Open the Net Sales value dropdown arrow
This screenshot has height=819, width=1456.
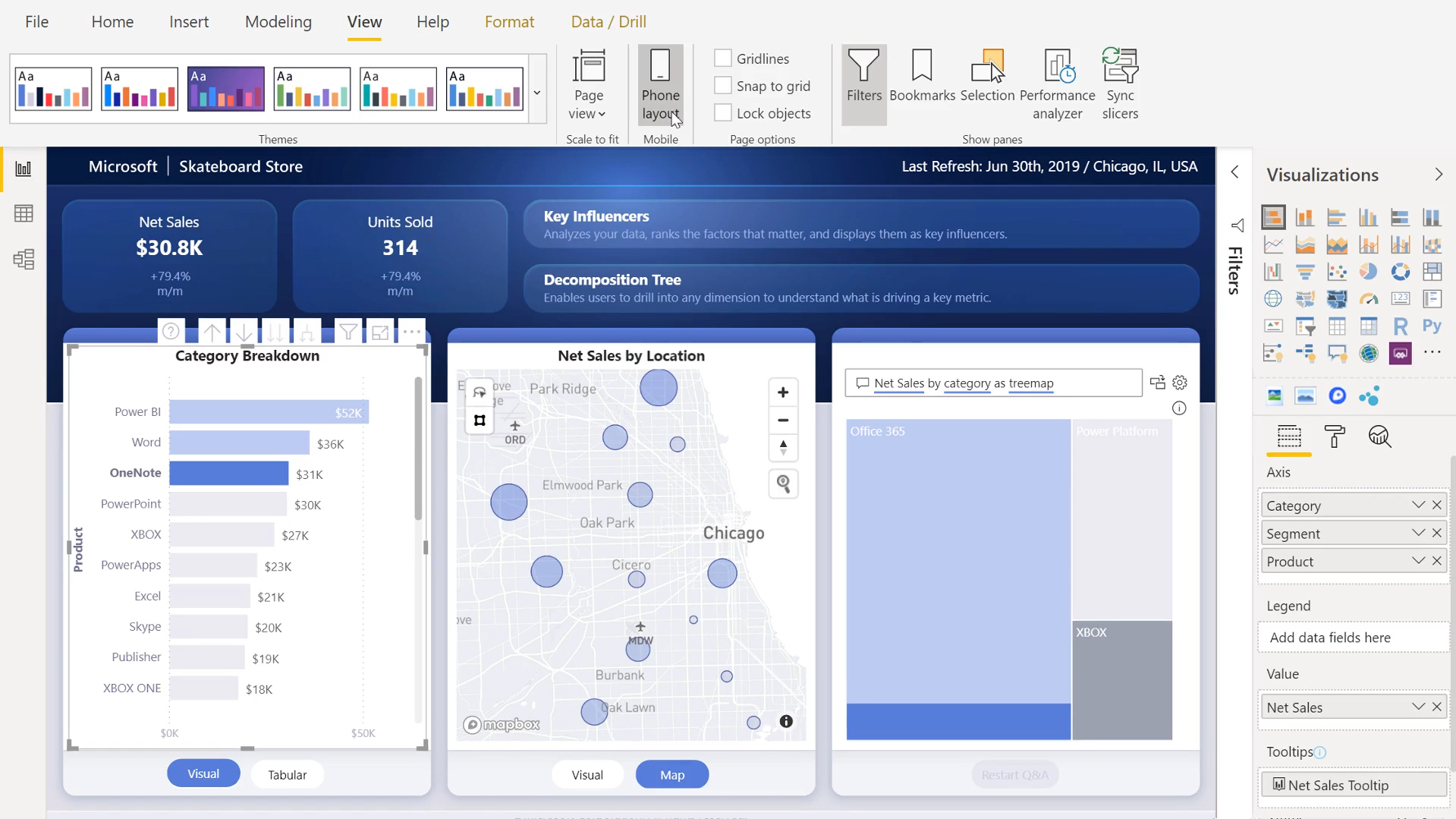click(x=1418, y=707)
